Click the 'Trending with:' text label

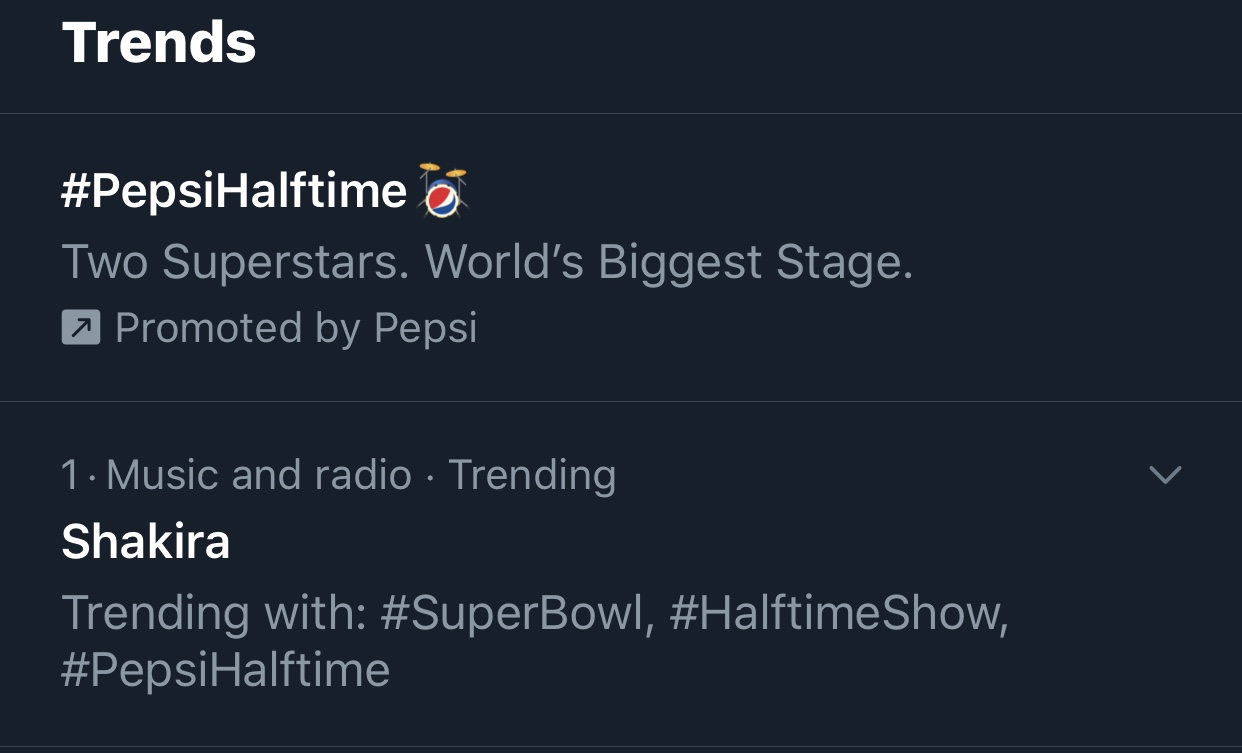214,612
